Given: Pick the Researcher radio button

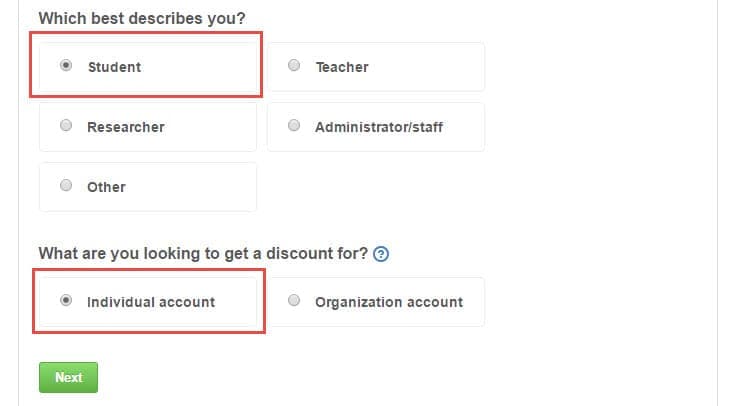Looking at the screenshot, I should pyautogui.click(x=66, y=126).
